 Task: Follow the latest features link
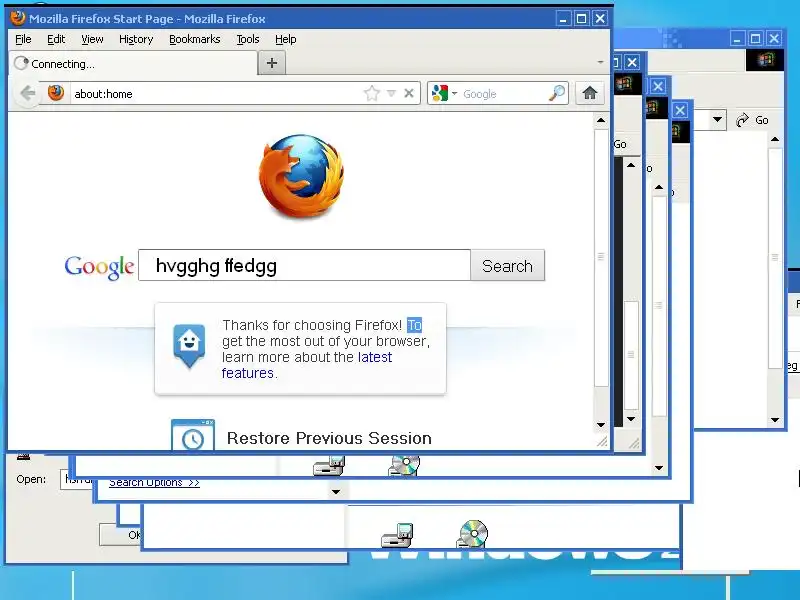coord(307,365)
